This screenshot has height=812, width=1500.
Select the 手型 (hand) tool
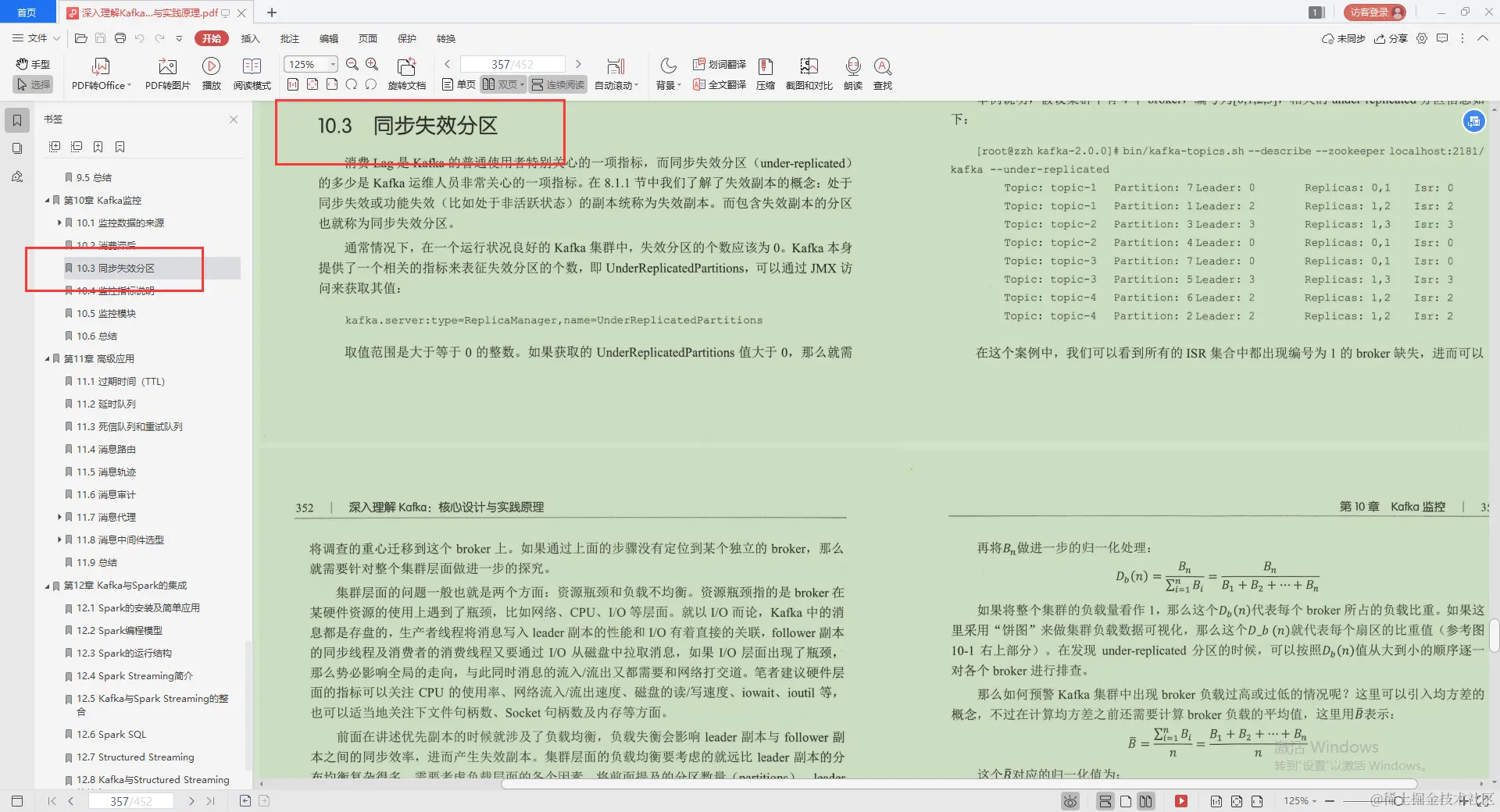[32, 64]
